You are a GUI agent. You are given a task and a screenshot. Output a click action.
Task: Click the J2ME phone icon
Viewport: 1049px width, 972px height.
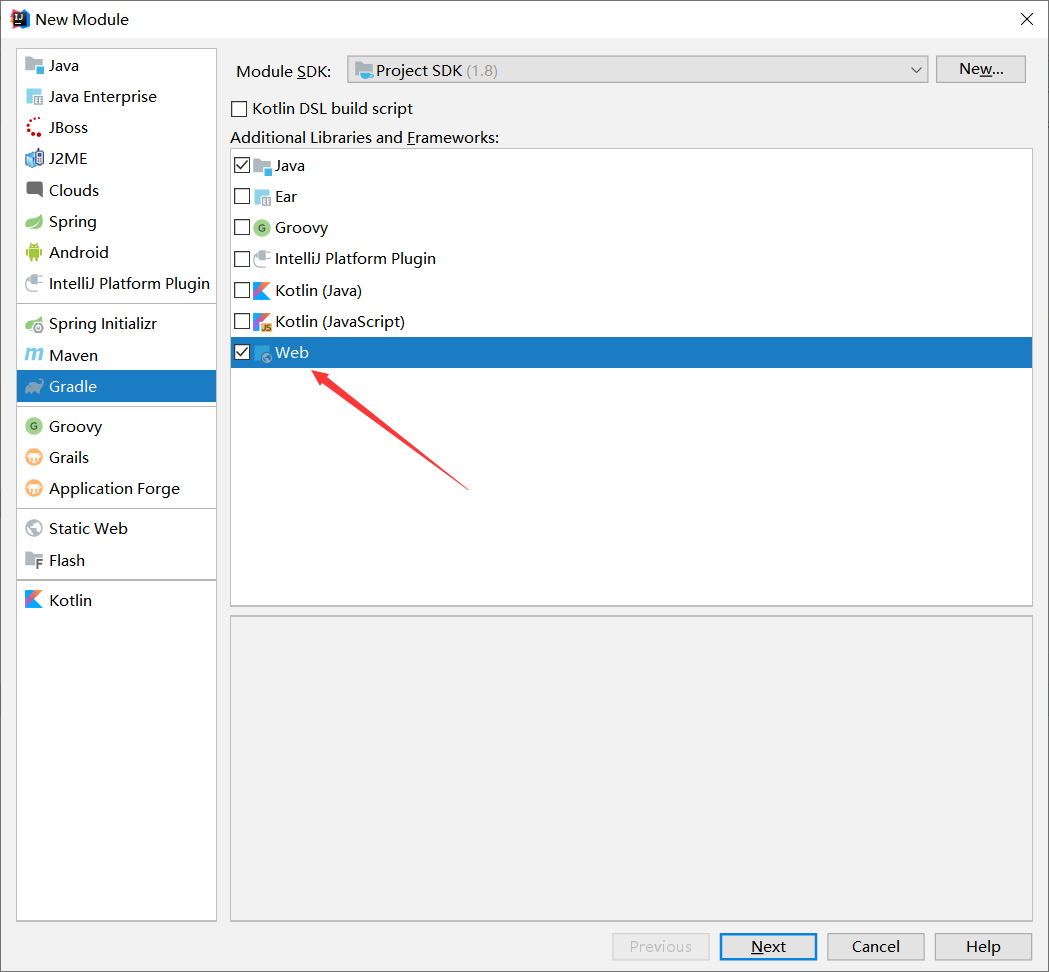click(34, 159)
